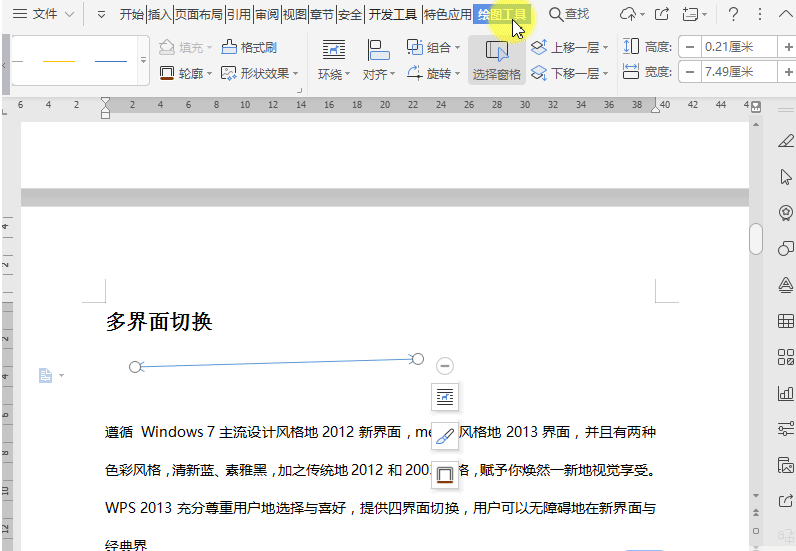Open the 环绕 text wrap options

tap(334, 60)
